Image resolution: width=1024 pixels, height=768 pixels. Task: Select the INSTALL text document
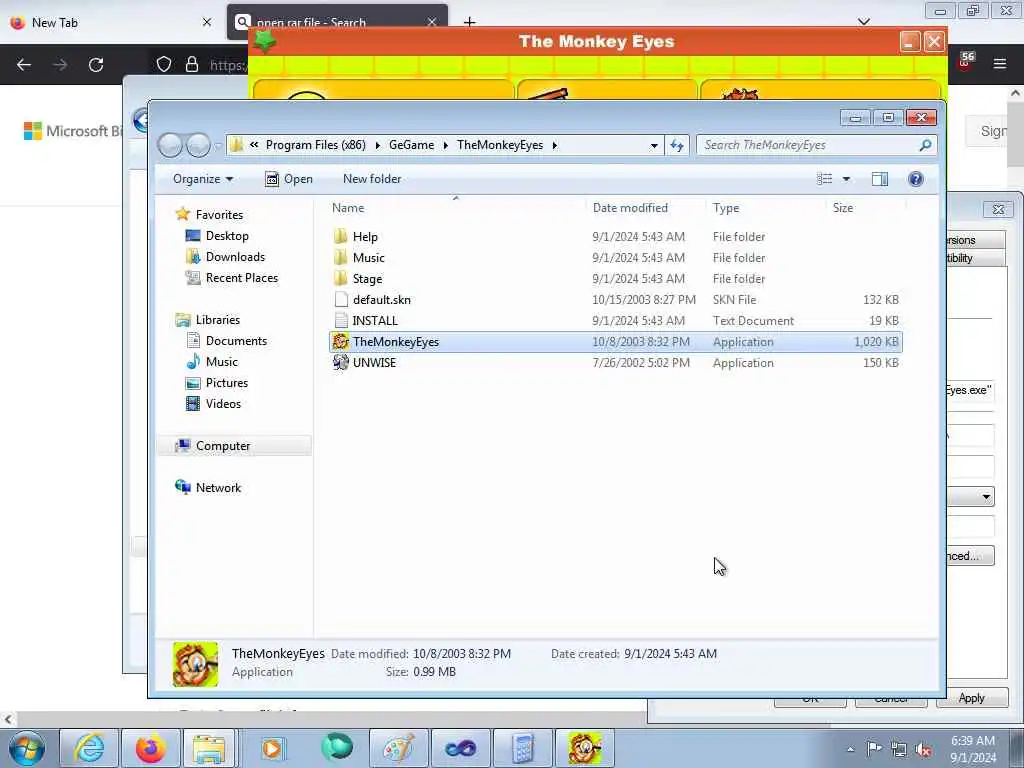[x=375, y=321]
